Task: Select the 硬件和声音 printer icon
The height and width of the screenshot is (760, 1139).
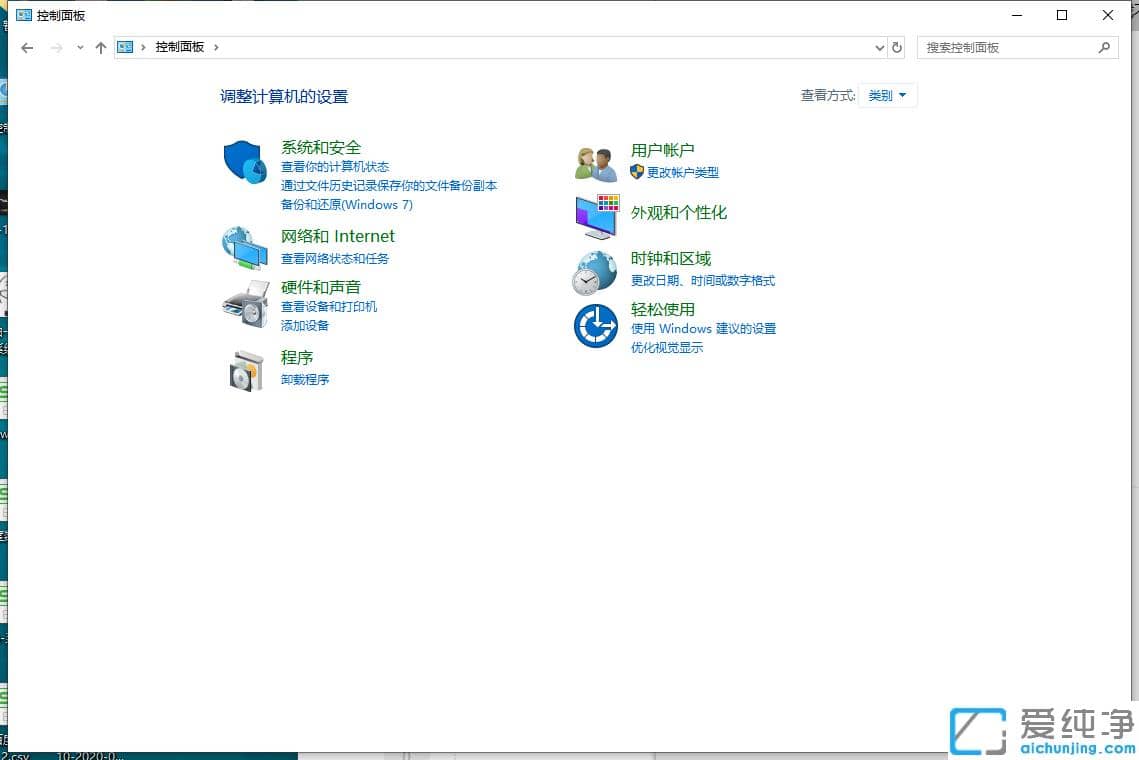Action: point(245,305)
